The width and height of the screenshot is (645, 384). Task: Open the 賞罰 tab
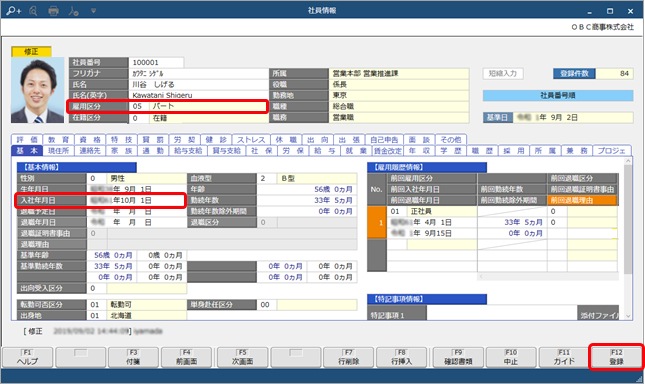[152, 140]
